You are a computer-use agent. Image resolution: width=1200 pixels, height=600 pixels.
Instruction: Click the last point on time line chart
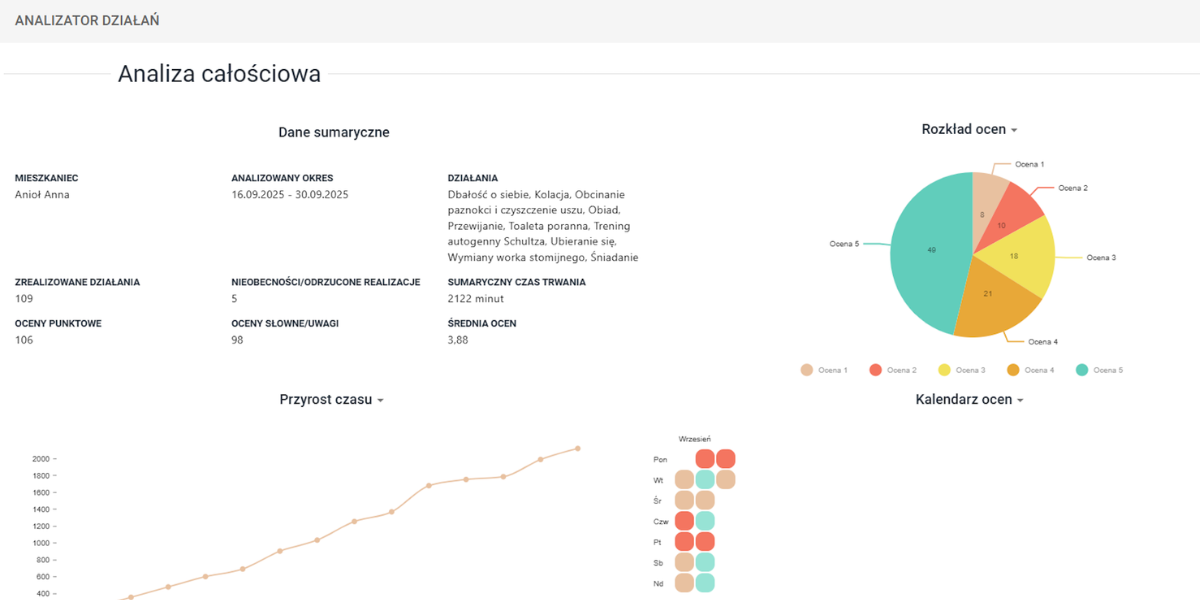pos(578,448)
